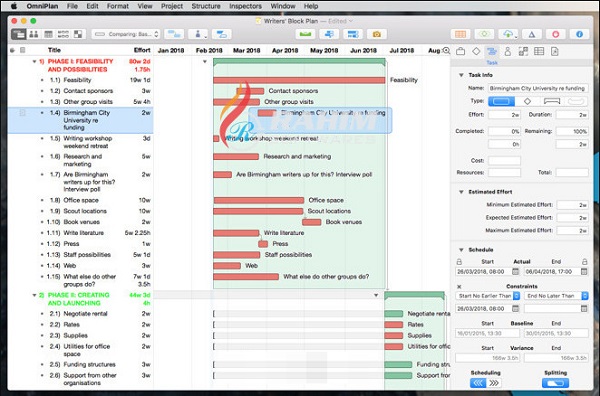Click the green eye Track Changes icon
Screen dimensions: 600x396
(484, 34)
